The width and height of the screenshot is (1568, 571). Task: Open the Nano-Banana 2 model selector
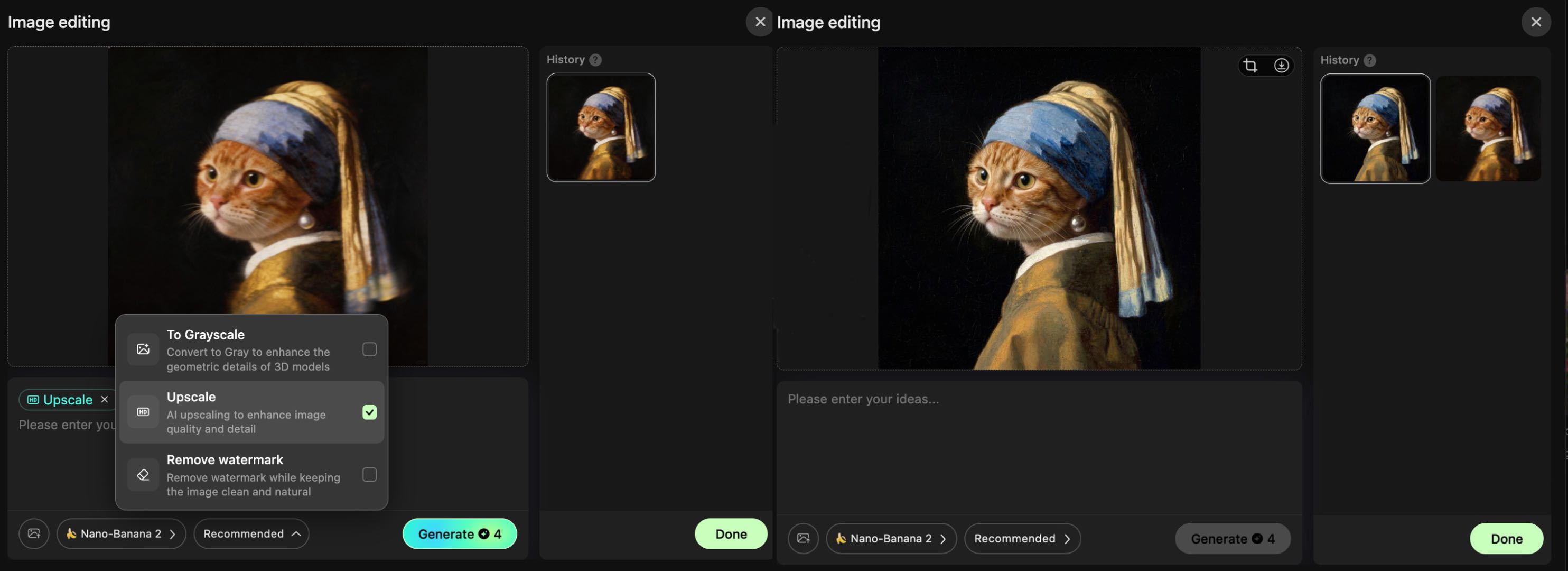[x=120, y=533]
